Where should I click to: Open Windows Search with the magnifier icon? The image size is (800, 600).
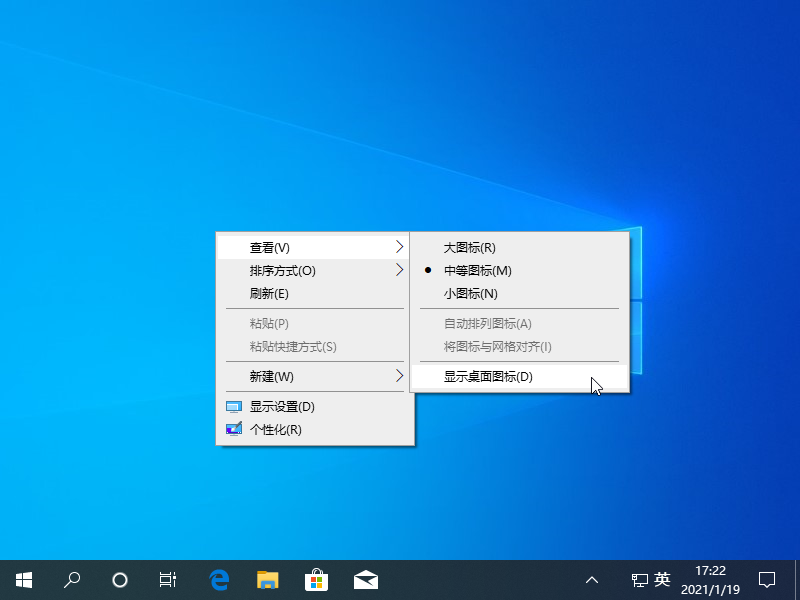(x=71, y=580)
